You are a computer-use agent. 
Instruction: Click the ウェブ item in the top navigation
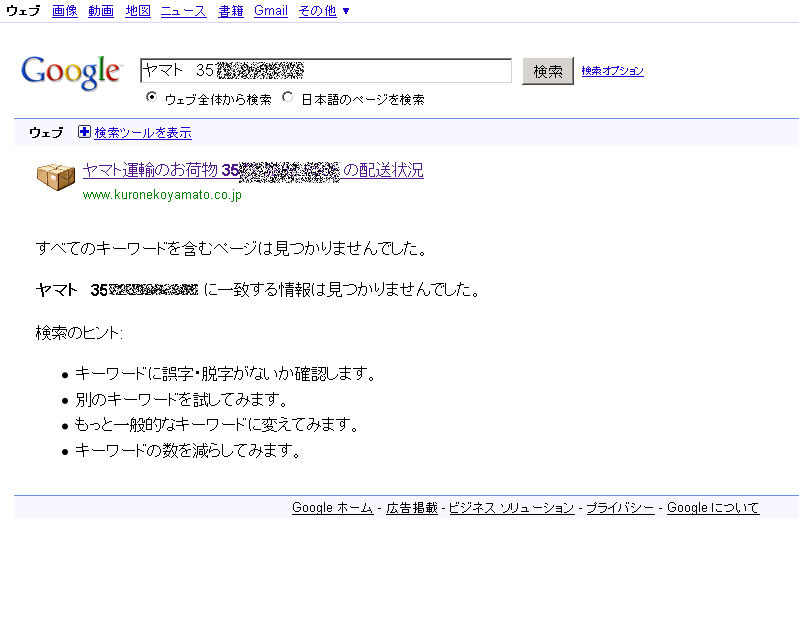click(x=23, y=11)
